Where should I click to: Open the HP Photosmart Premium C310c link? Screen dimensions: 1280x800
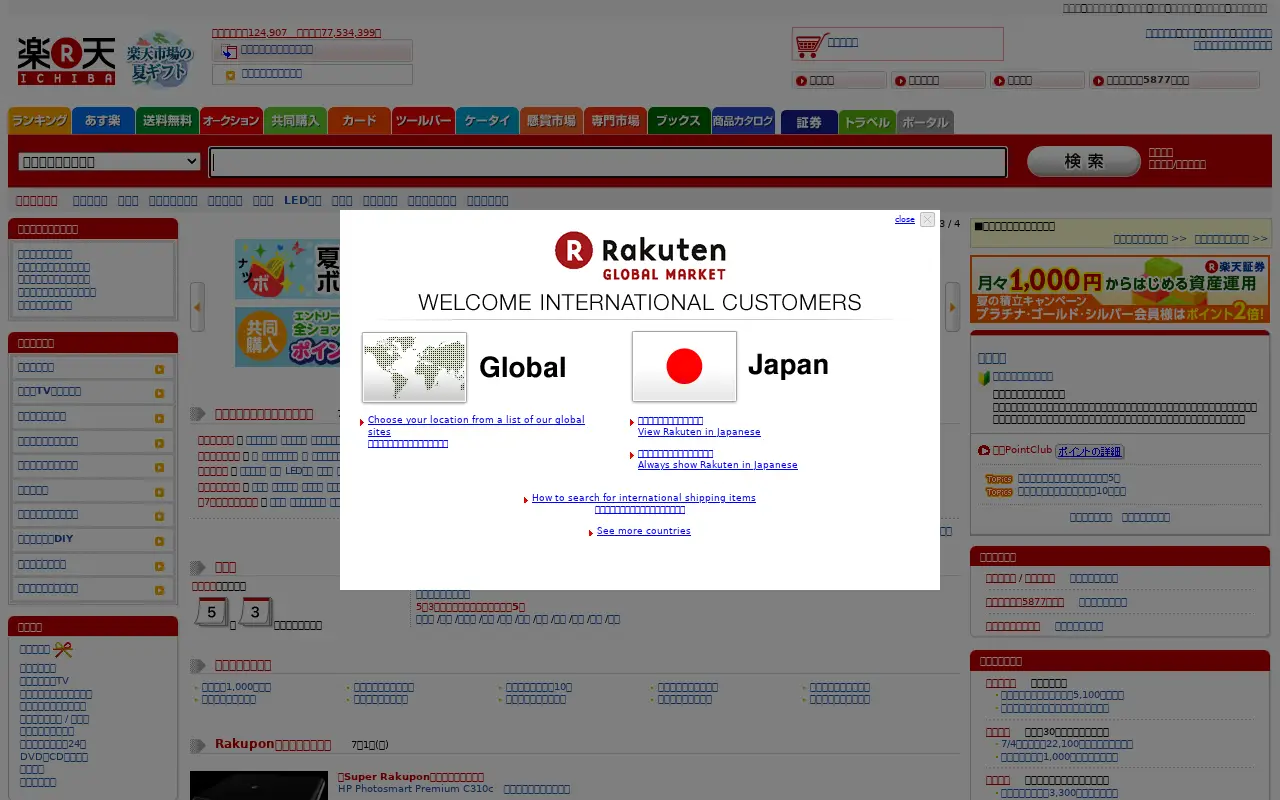pyautogui.click(x=416, y=789)
